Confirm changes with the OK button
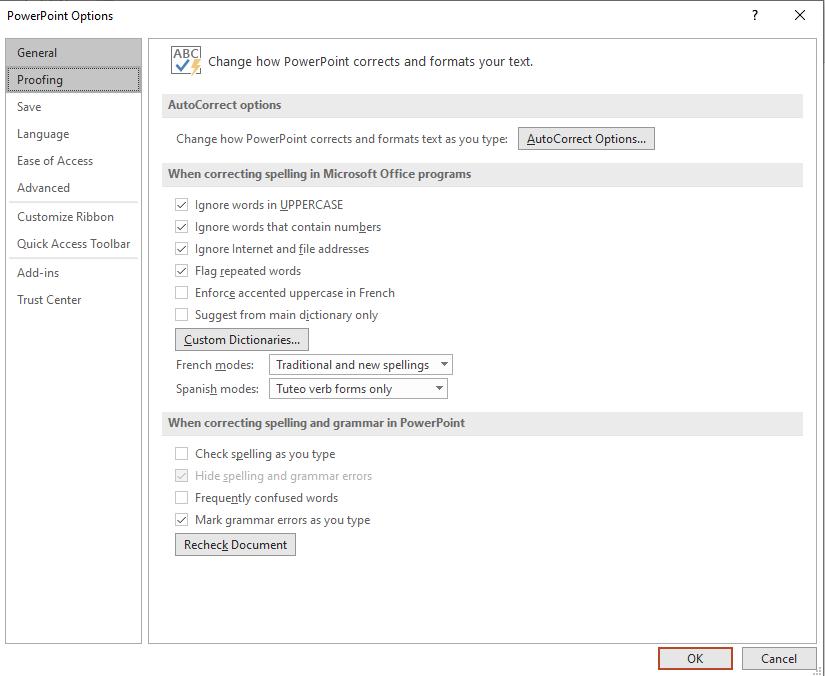Image resolution: width=825 pixels, height=676 pixels. pos(695,658)
